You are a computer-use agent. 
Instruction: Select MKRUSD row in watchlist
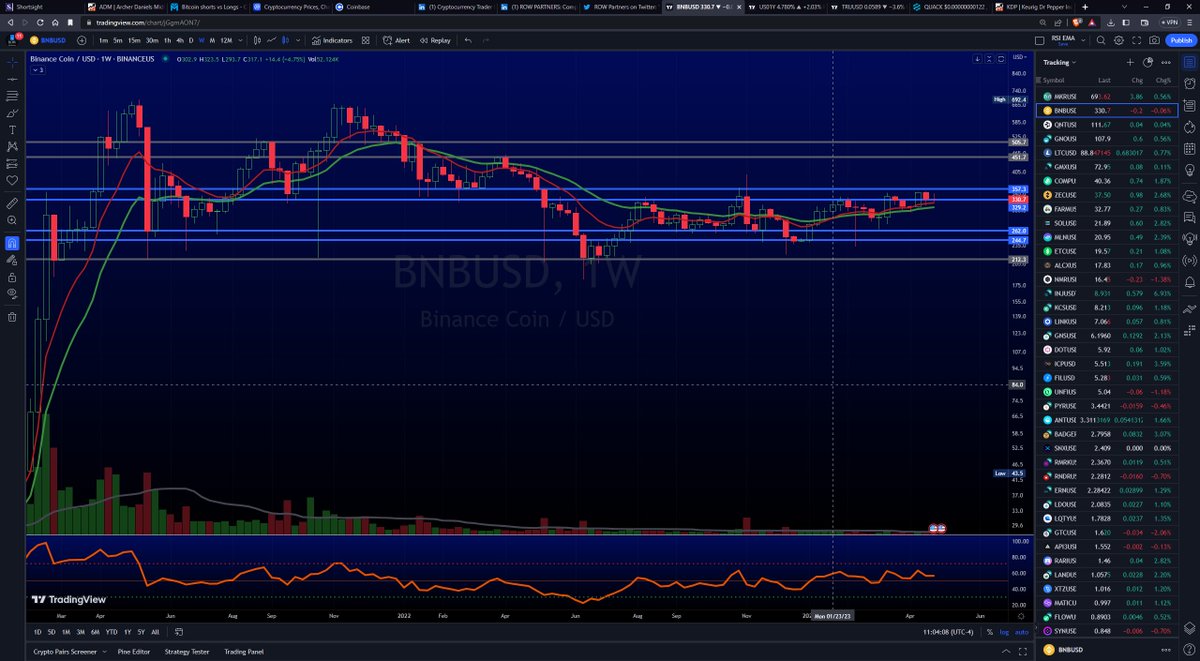(1108, 96)
